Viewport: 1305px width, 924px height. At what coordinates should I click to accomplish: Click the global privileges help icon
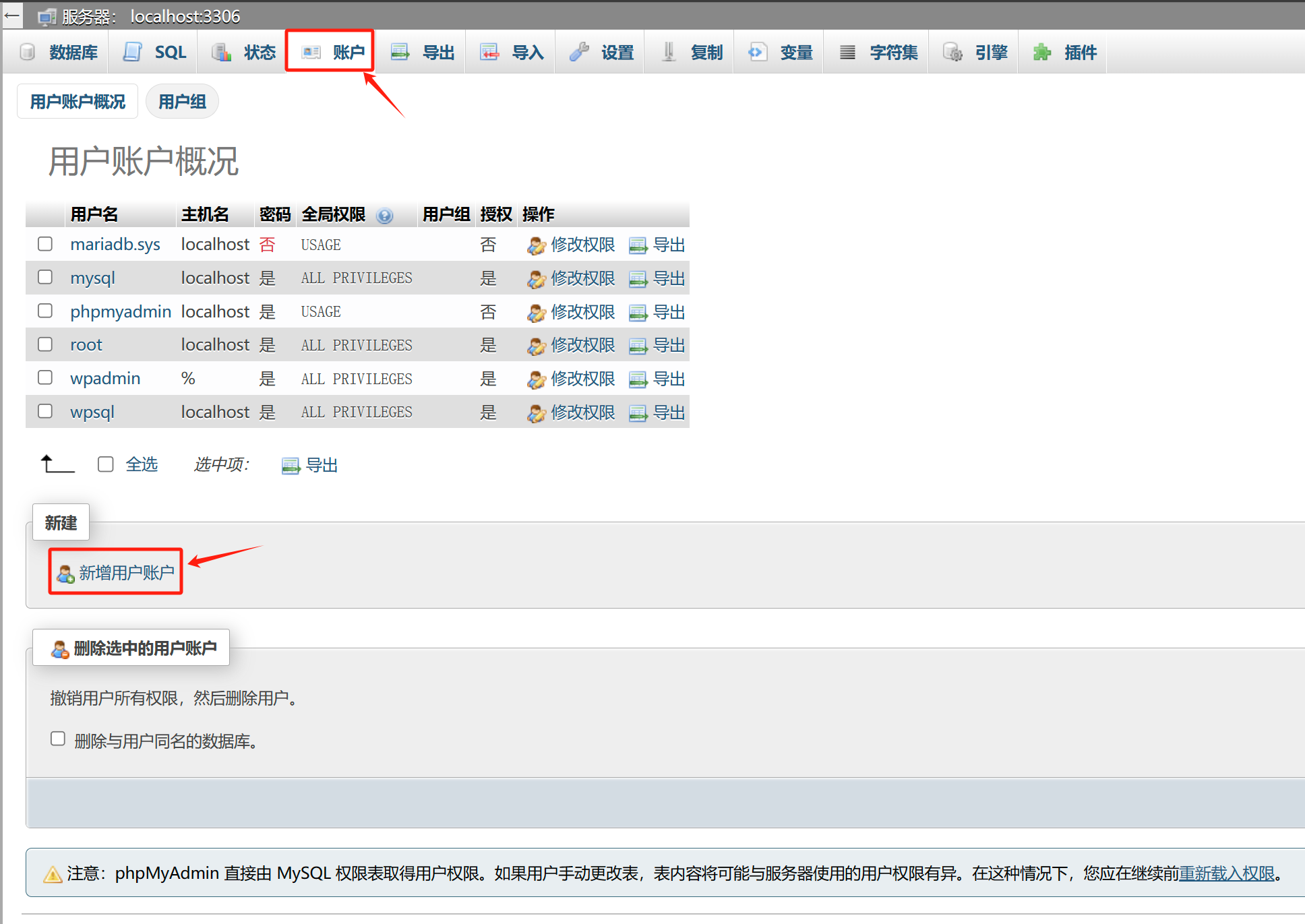pos(385,216)
